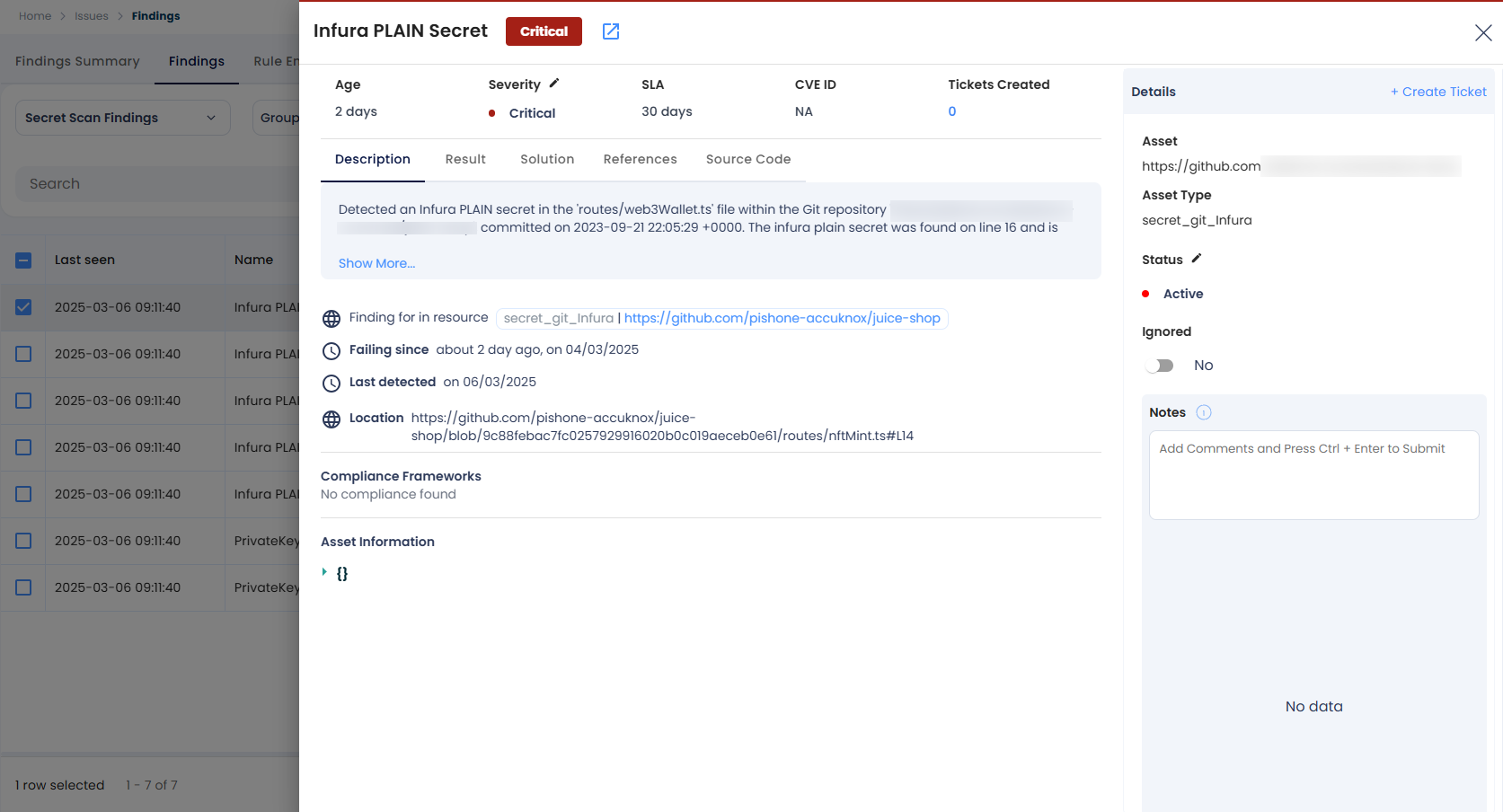Sort by the Last seen column header
This screenshot has width=1503, height=812.
pos(84,260)
